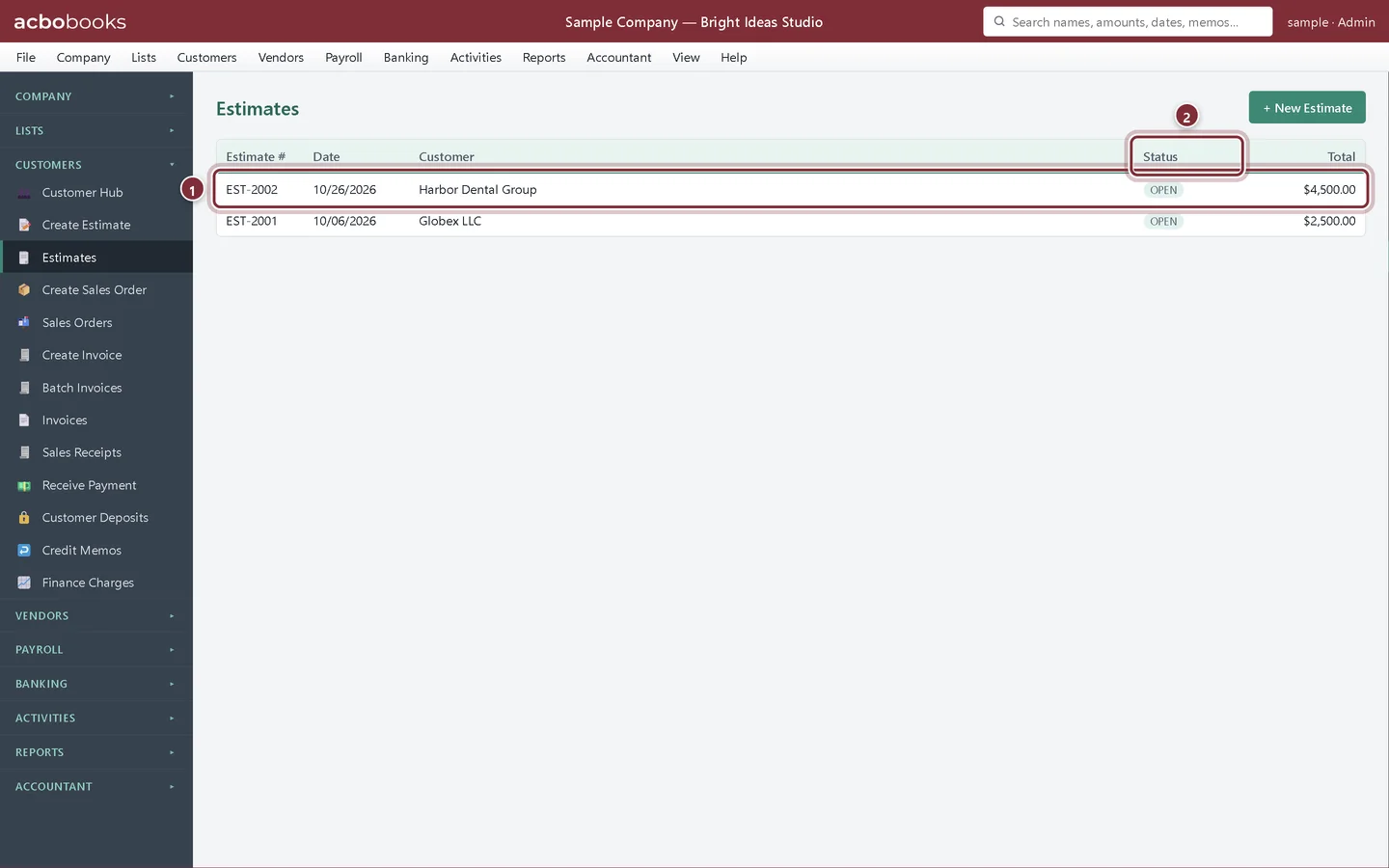
Task: Sort by the Total column header
Action: pos(1341,156)
